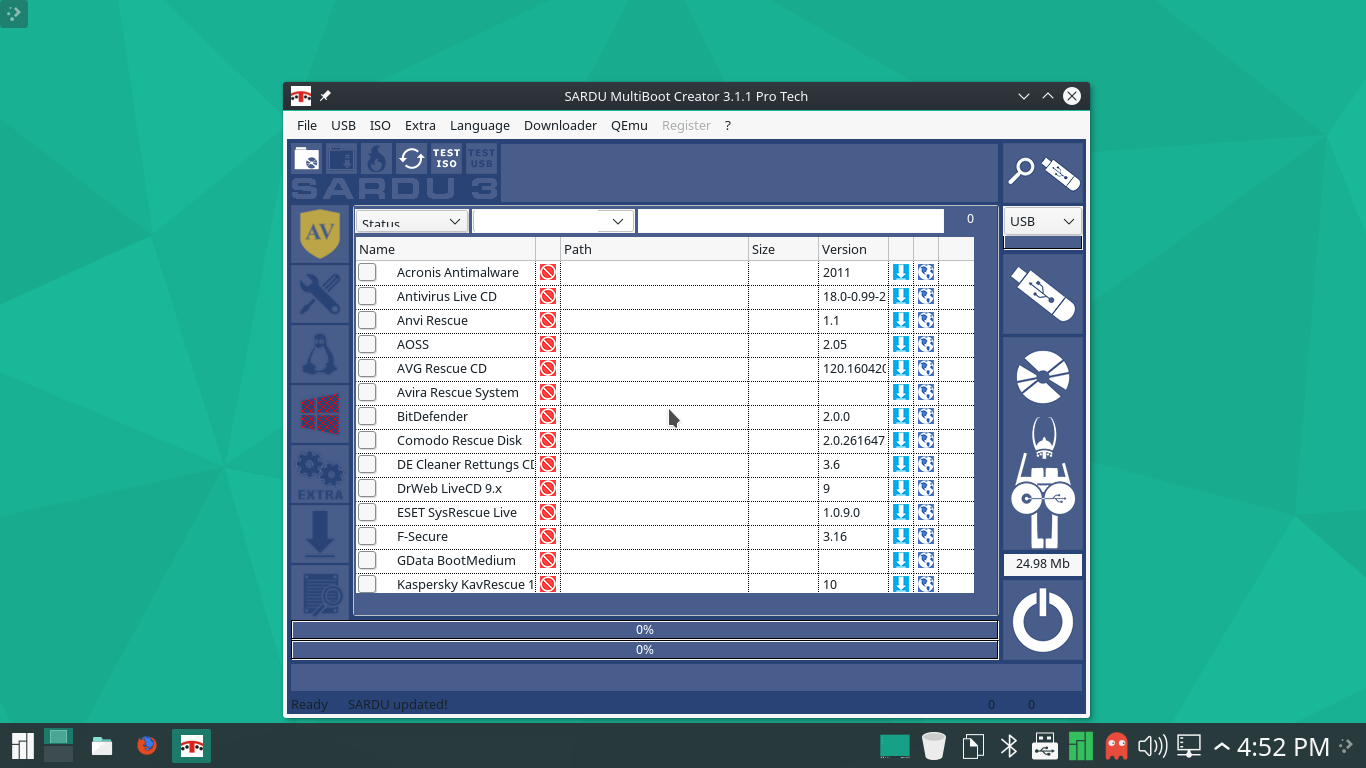Click the Bluetooth tray icon
Image resolution: width=1366 pixels, height=768 pixels.
click(x=1009, y=746)
